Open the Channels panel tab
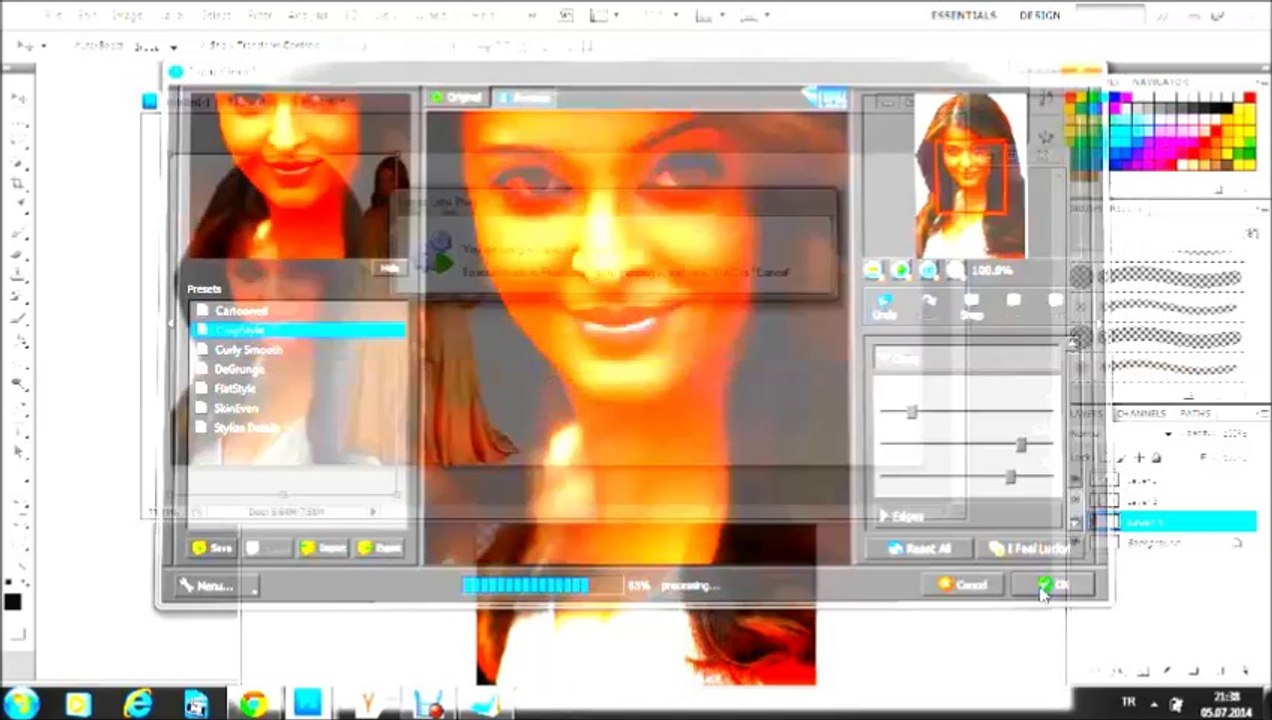The height and width of the screenshot is (720, 1272). coord(1141,413)
